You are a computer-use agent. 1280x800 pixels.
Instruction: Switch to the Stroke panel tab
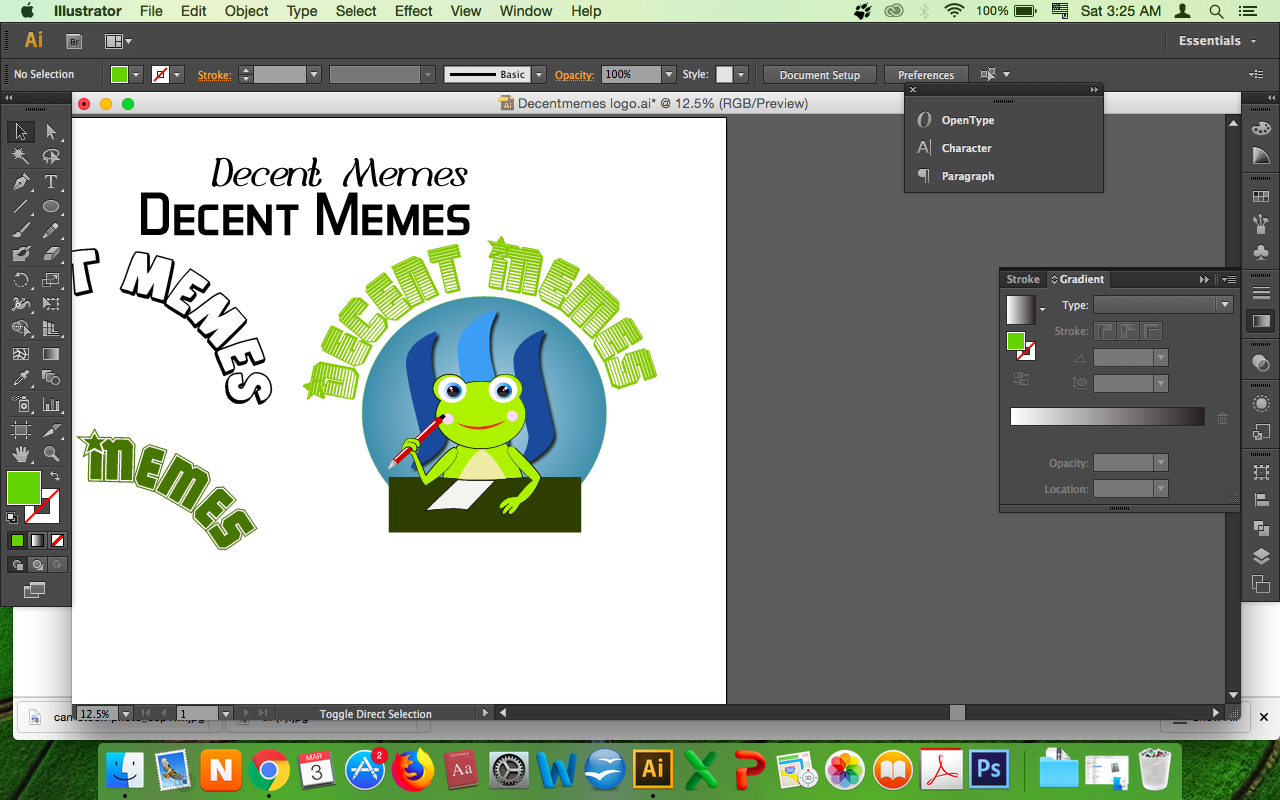[x=1023, y=279]
